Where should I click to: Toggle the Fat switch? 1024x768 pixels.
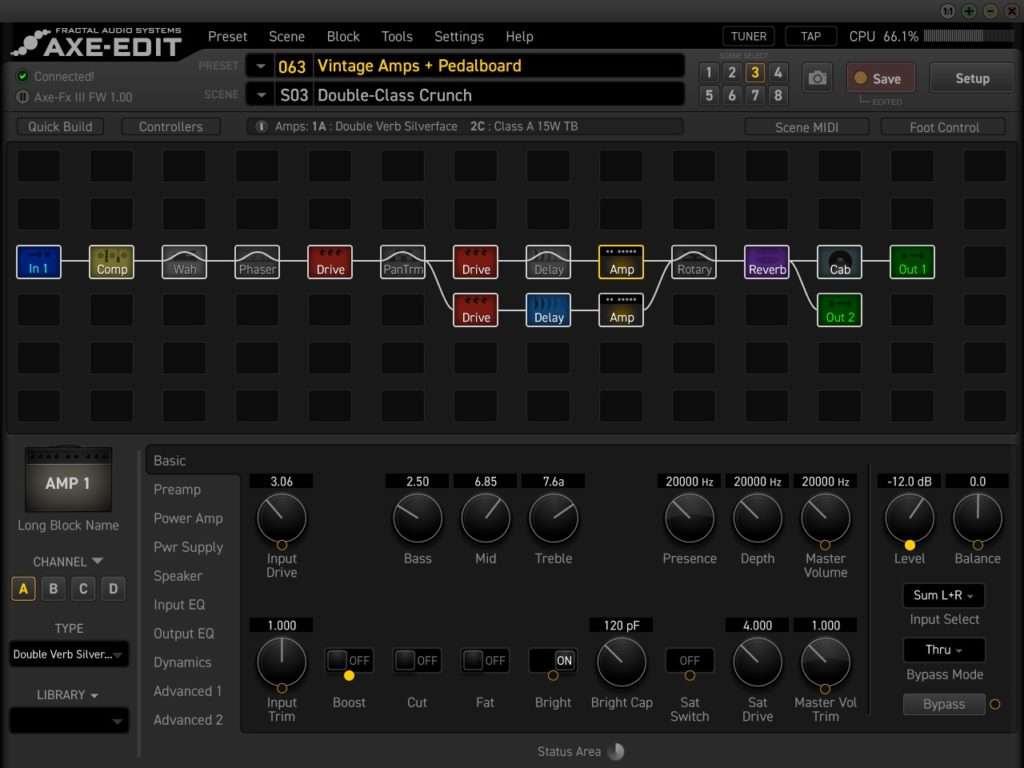(485, 660)
